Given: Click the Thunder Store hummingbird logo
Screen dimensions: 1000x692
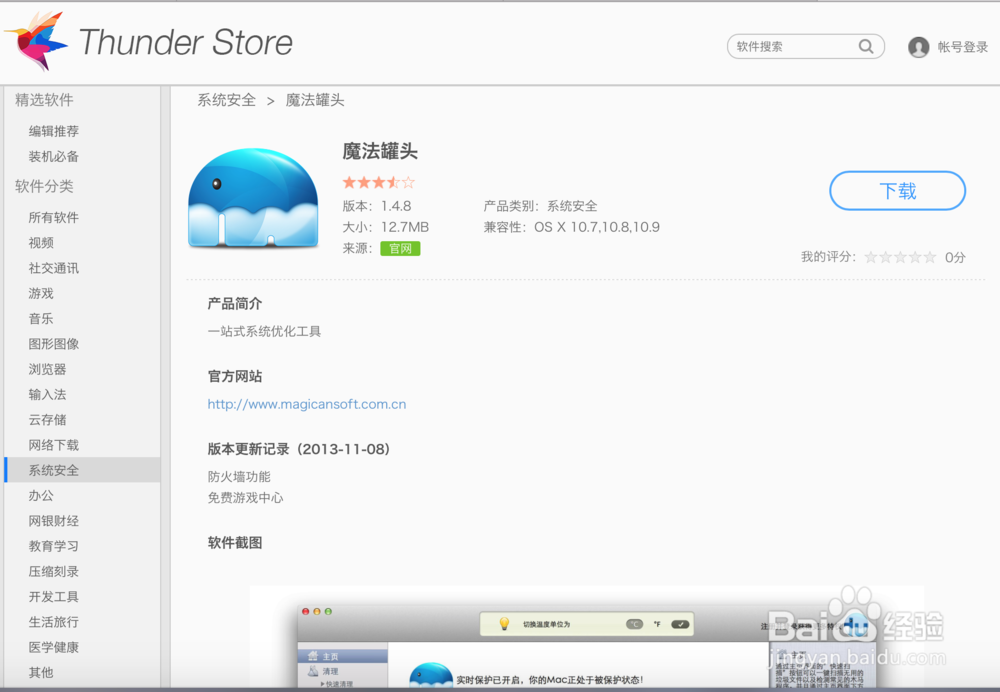Looking at the screenshot, I should (x=36, y=41).
